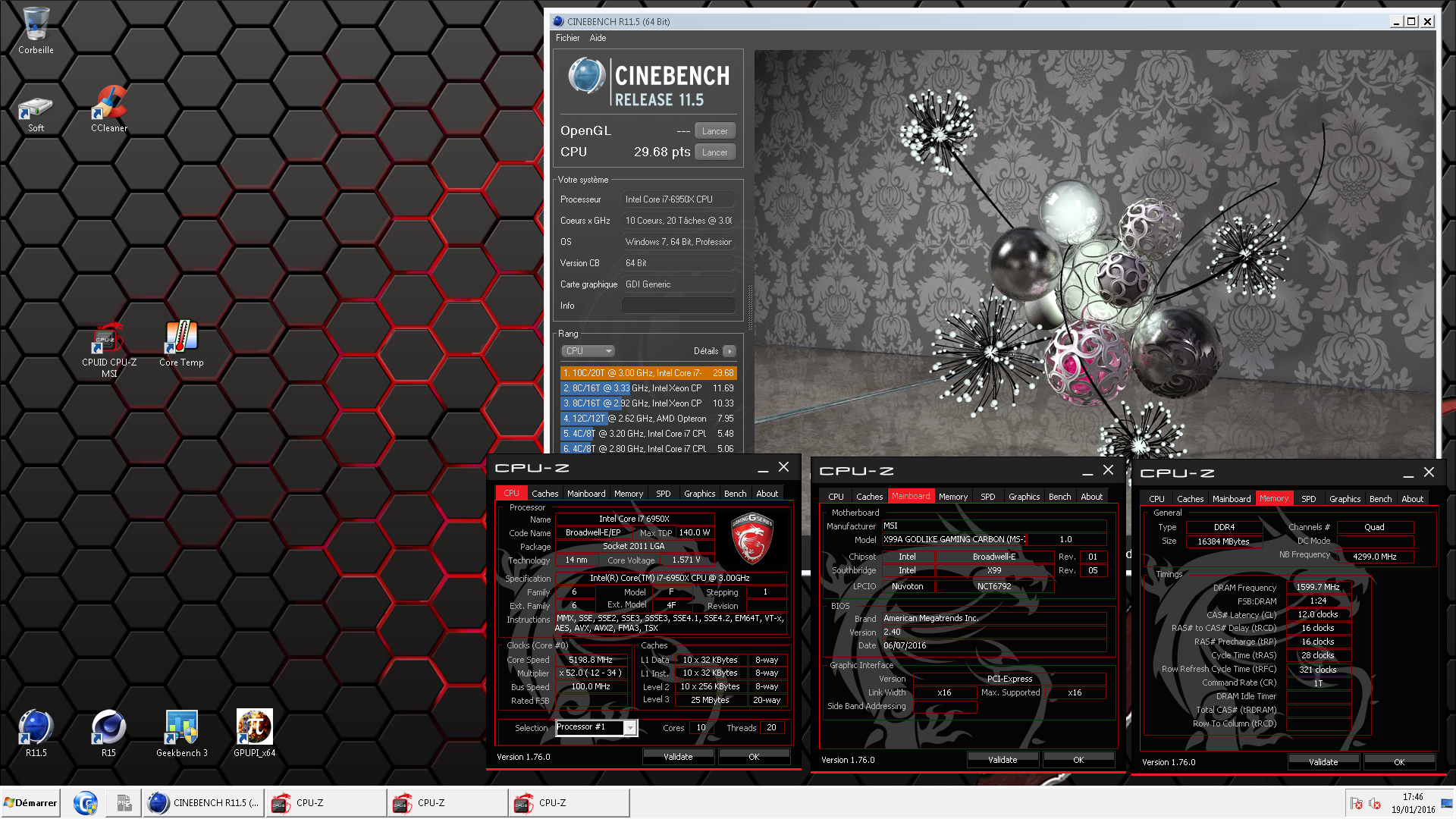The width and height of the screenshot is (1456, 819).
Task: Open Caches tab in middle CPU-Z window
Action: coord(869,497)
